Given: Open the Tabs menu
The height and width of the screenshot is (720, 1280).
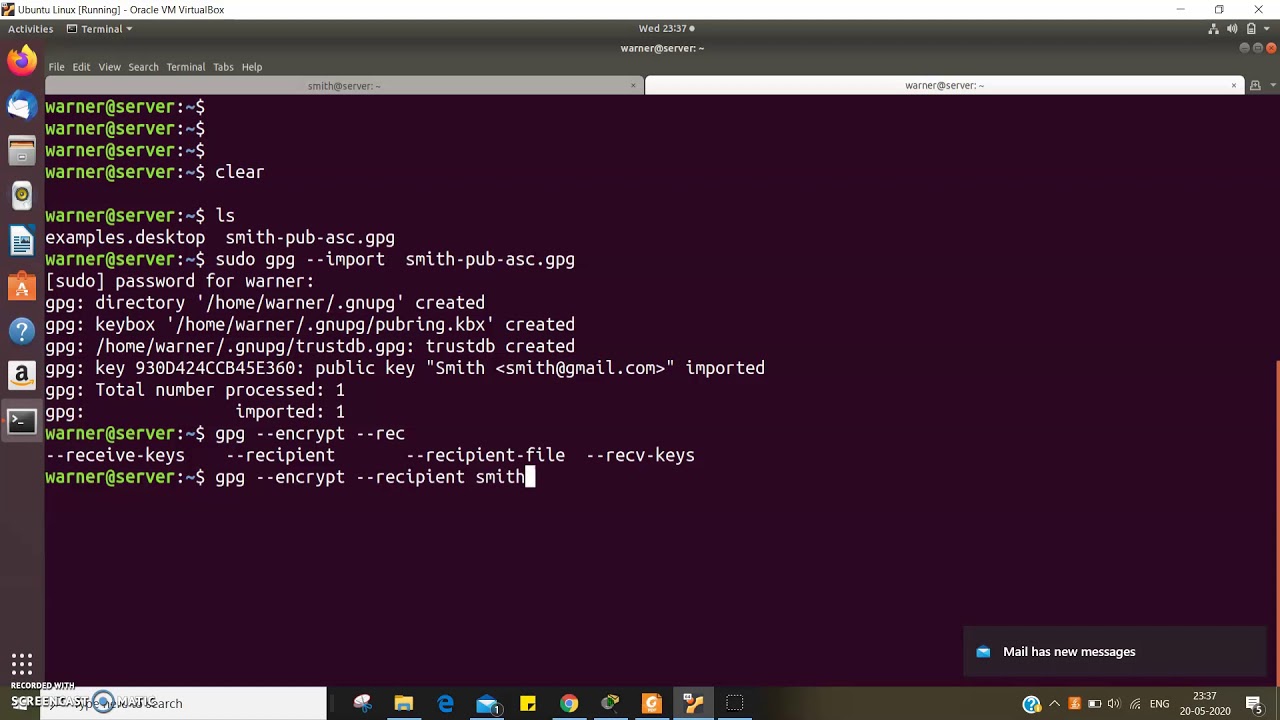Looking at the screenshot, I should coord(223,67).
